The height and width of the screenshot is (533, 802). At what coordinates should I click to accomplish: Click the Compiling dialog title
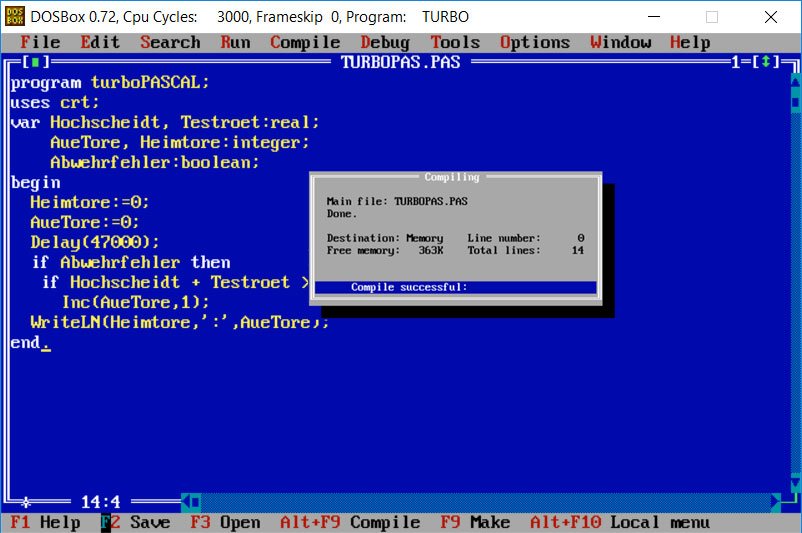click(x=452, y=177)
